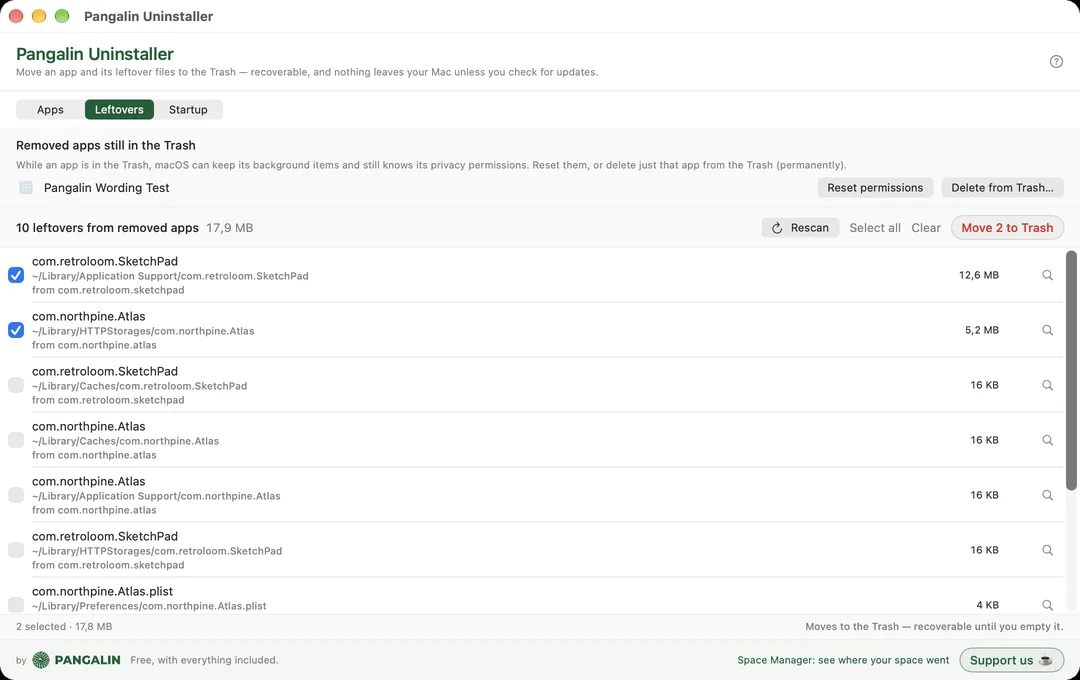
Task: Click path ~/Library/Caches/com.retroloom.SketchPad
Action: coord(139,386)
